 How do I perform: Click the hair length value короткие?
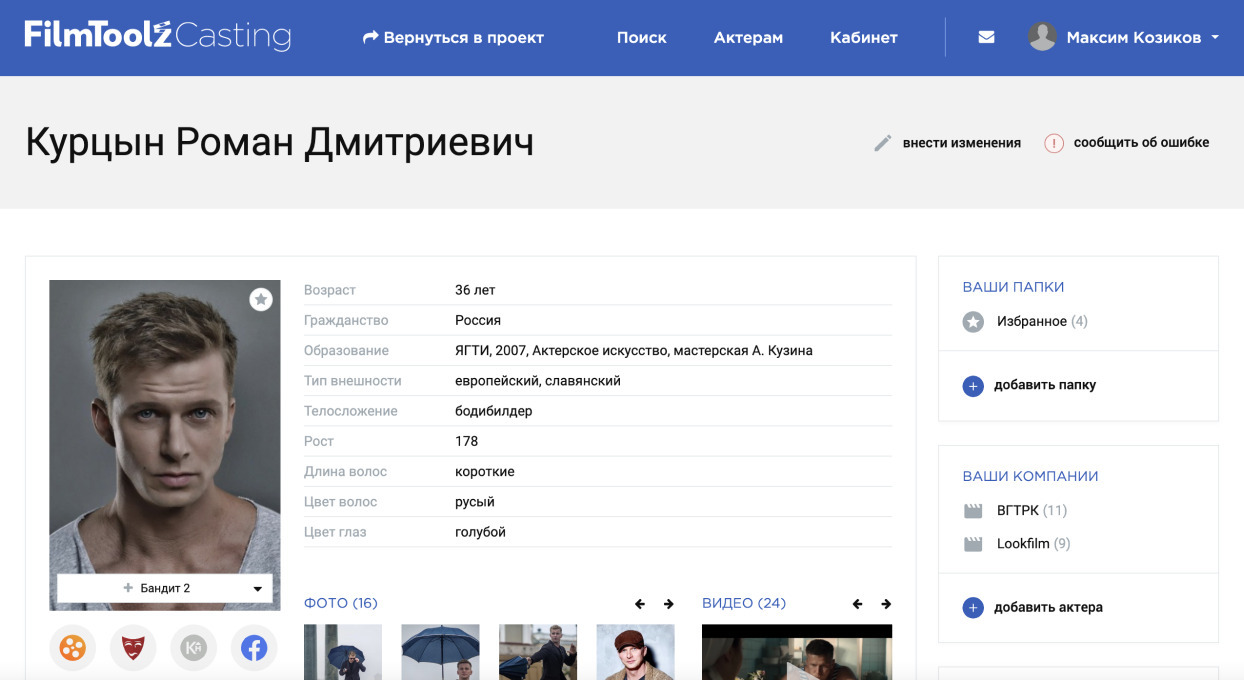tap(485, 472)
